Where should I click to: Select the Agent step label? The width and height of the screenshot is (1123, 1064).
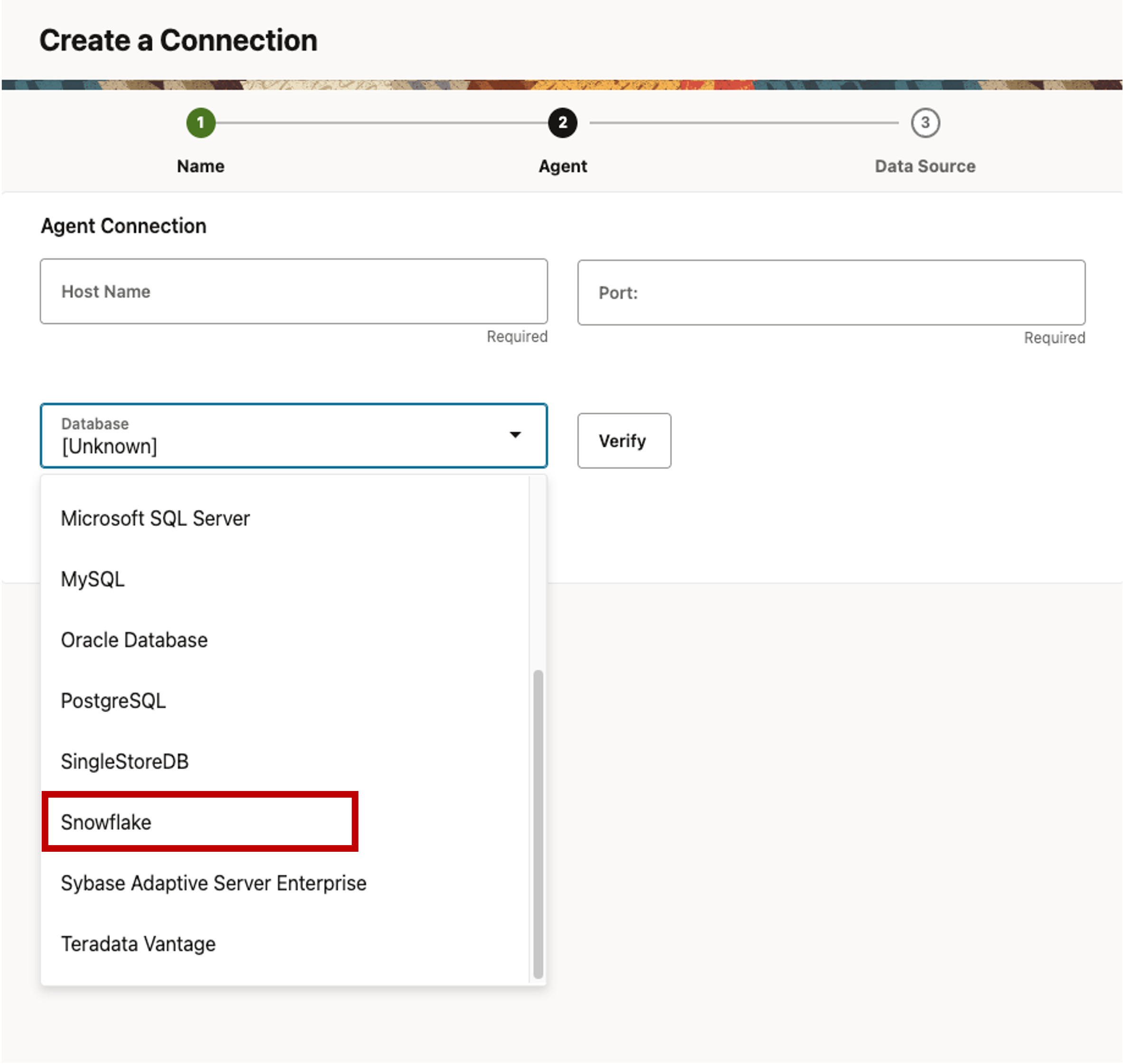point(563,166)
